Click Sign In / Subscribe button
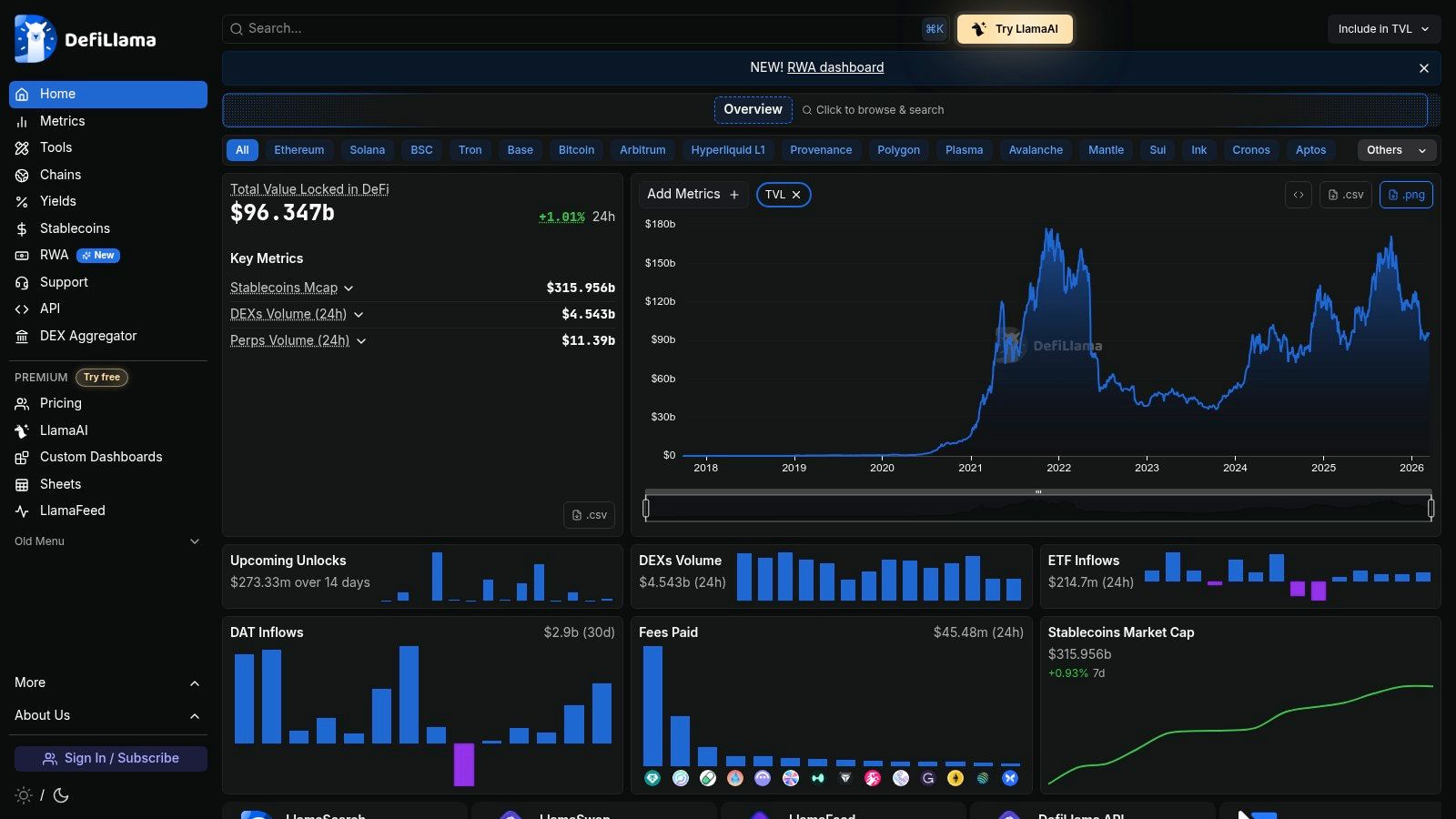 [111, 758]
